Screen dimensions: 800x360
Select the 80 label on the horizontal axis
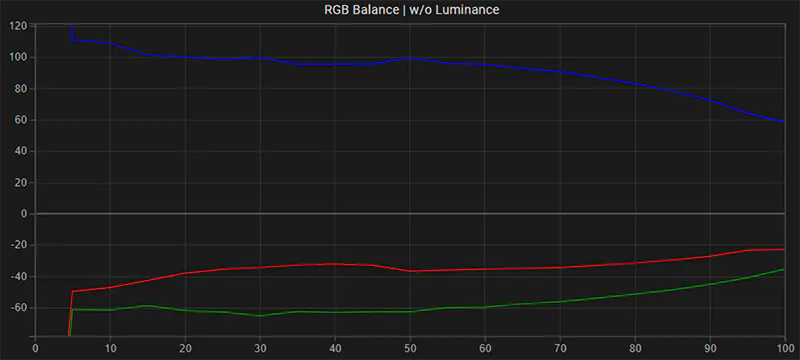(635, 349)
